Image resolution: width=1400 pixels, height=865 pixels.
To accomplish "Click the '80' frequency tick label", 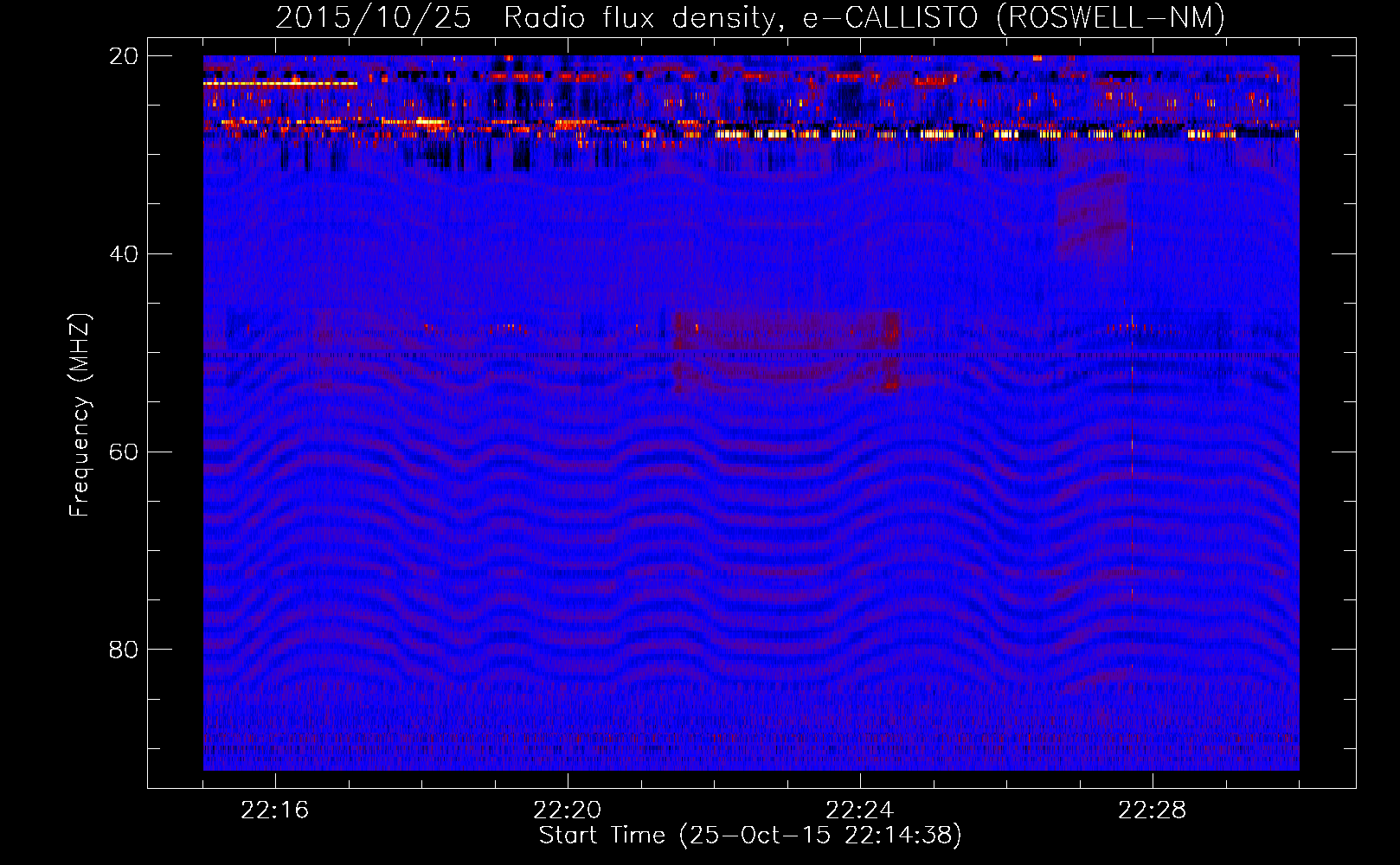I will [124, 650].
